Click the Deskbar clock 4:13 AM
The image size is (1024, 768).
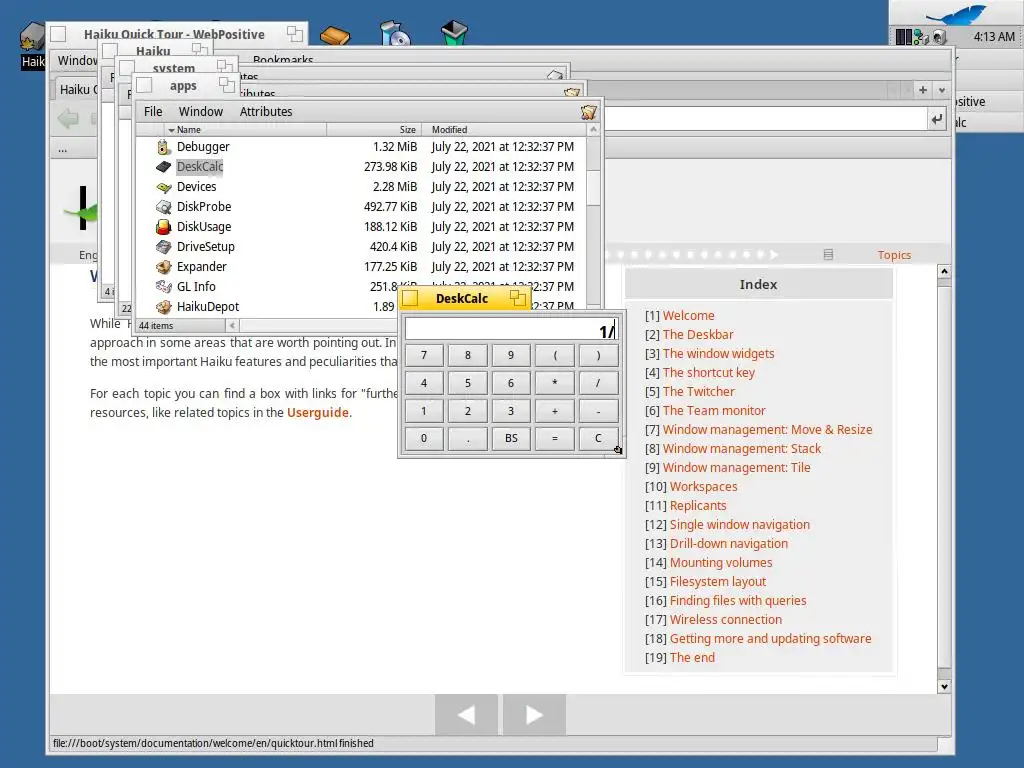[x=994, y=37]
